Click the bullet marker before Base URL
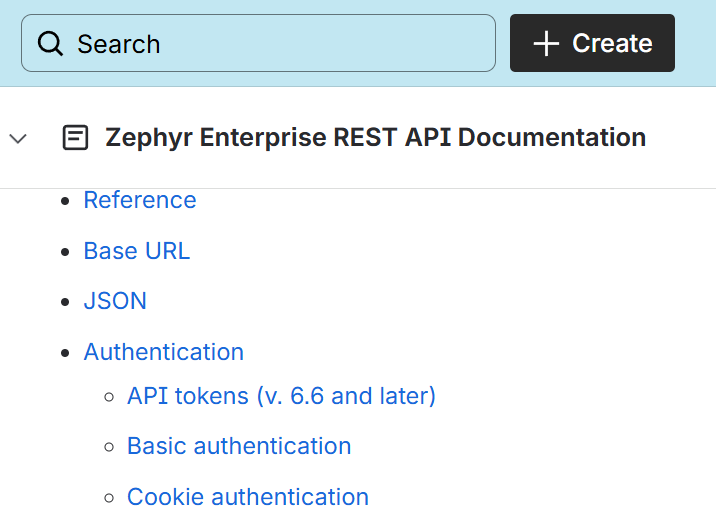The width and height of the screenshot is (716, 506). [65, 252]
